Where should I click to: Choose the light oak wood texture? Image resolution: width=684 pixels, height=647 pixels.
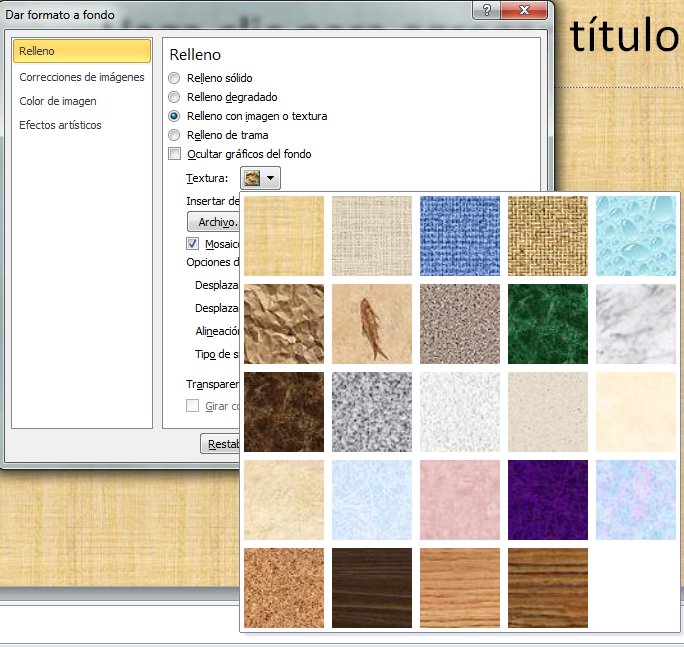460,588
